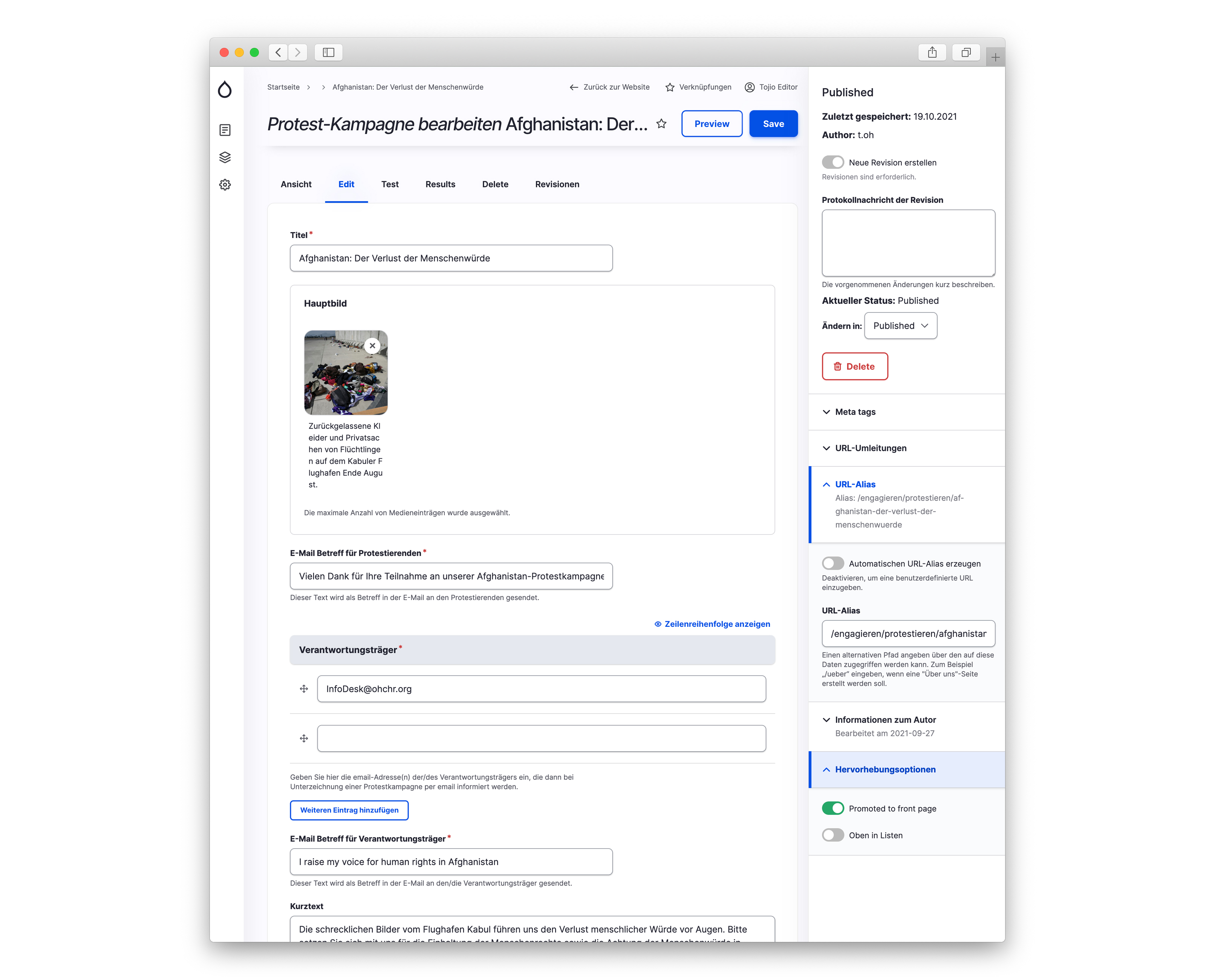The height and width of the screenshot is (980, 1215).
Task: Select the Edit tab
Action: (x=346, y=184)
